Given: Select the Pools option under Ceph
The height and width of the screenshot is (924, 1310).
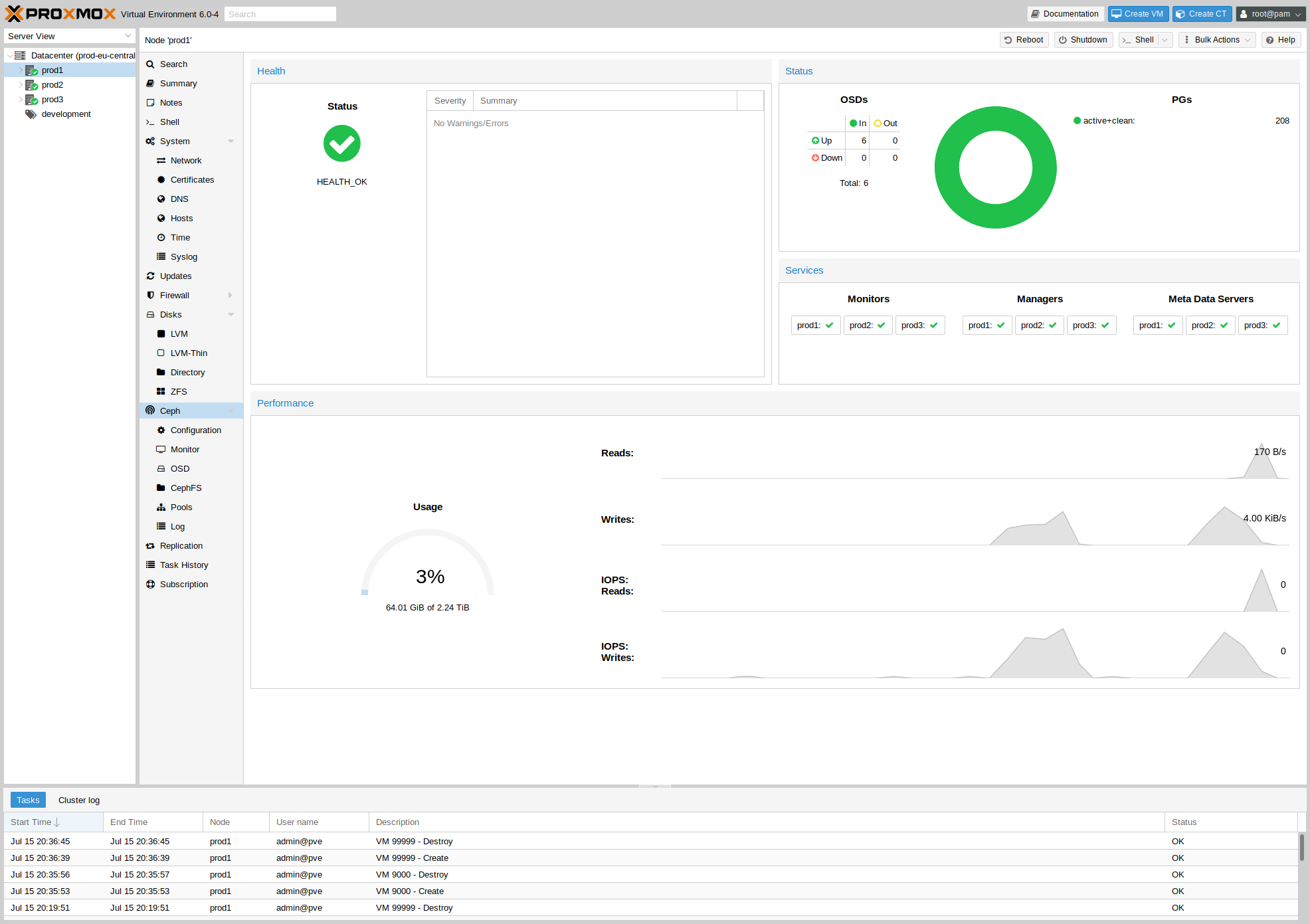Looking at the screenshot, I should point(180,507).
